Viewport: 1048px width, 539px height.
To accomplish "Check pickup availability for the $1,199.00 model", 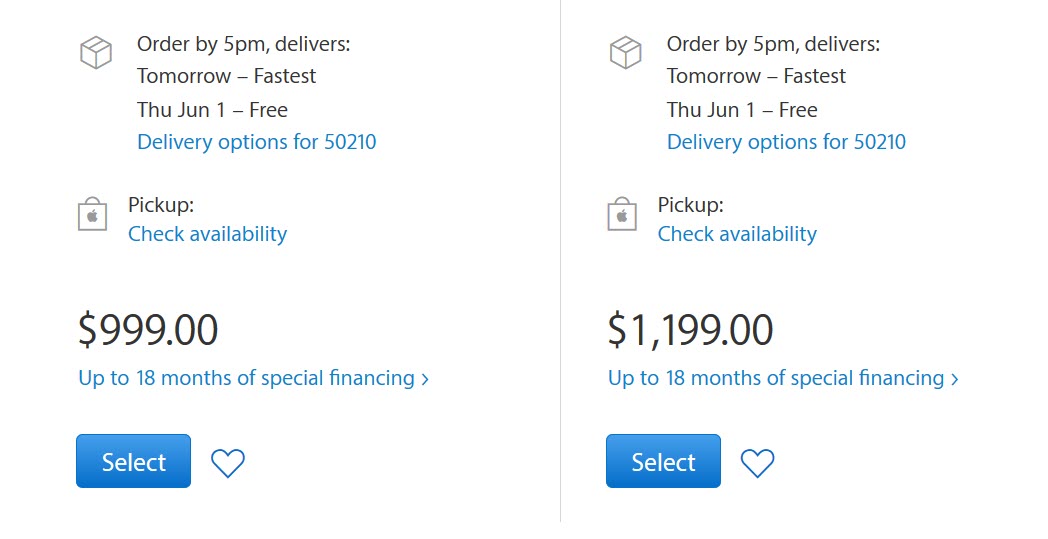I will [737, 234].
